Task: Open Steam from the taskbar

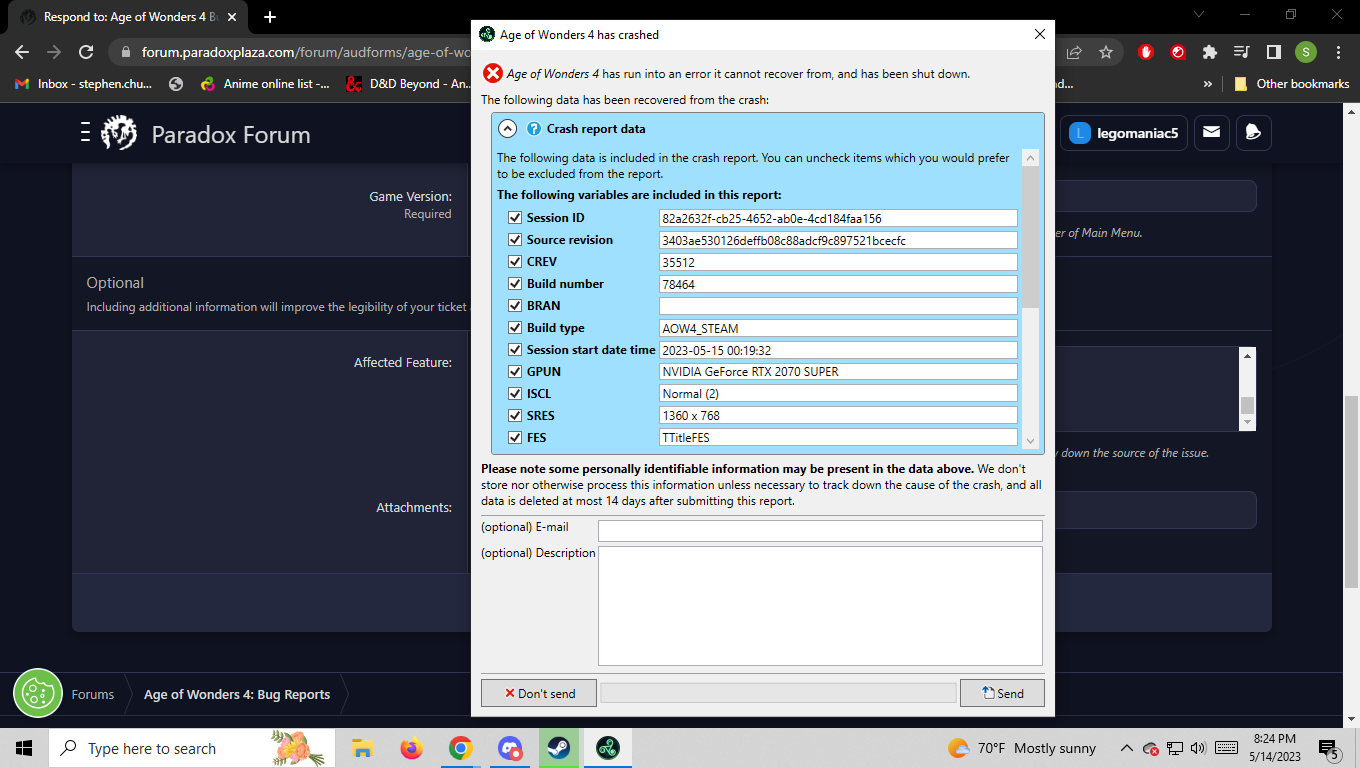Action: [x=558, y=748]
